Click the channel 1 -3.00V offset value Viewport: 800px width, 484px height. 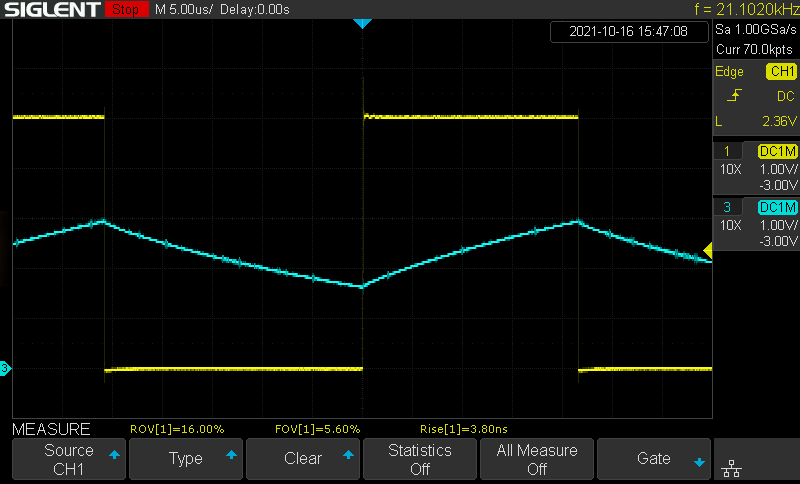(x=778, y=186)
